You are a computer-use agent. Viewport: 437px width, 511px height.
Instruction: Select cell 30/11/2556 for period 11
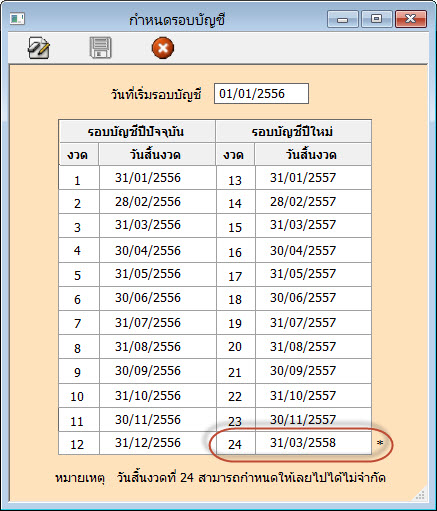click(158, 419)
